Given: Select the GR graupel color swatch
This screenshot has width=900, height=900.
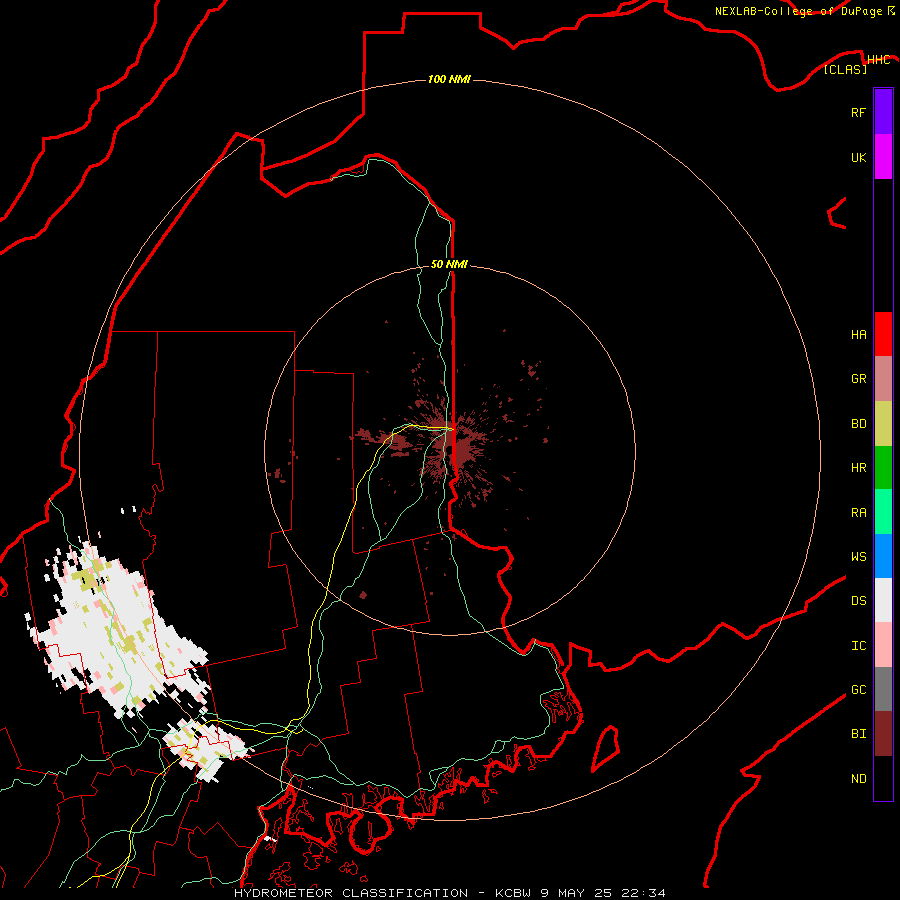Looking at the screenshot, I should 883,378.
